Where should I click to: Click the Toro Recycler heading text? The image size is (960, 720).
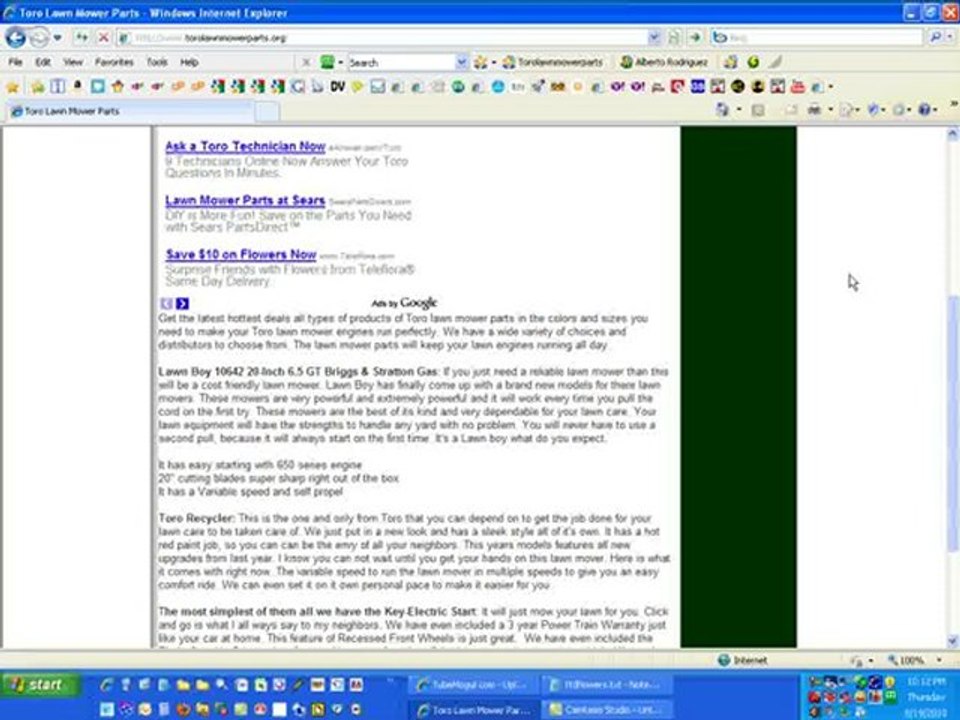(x=196, y=518)
